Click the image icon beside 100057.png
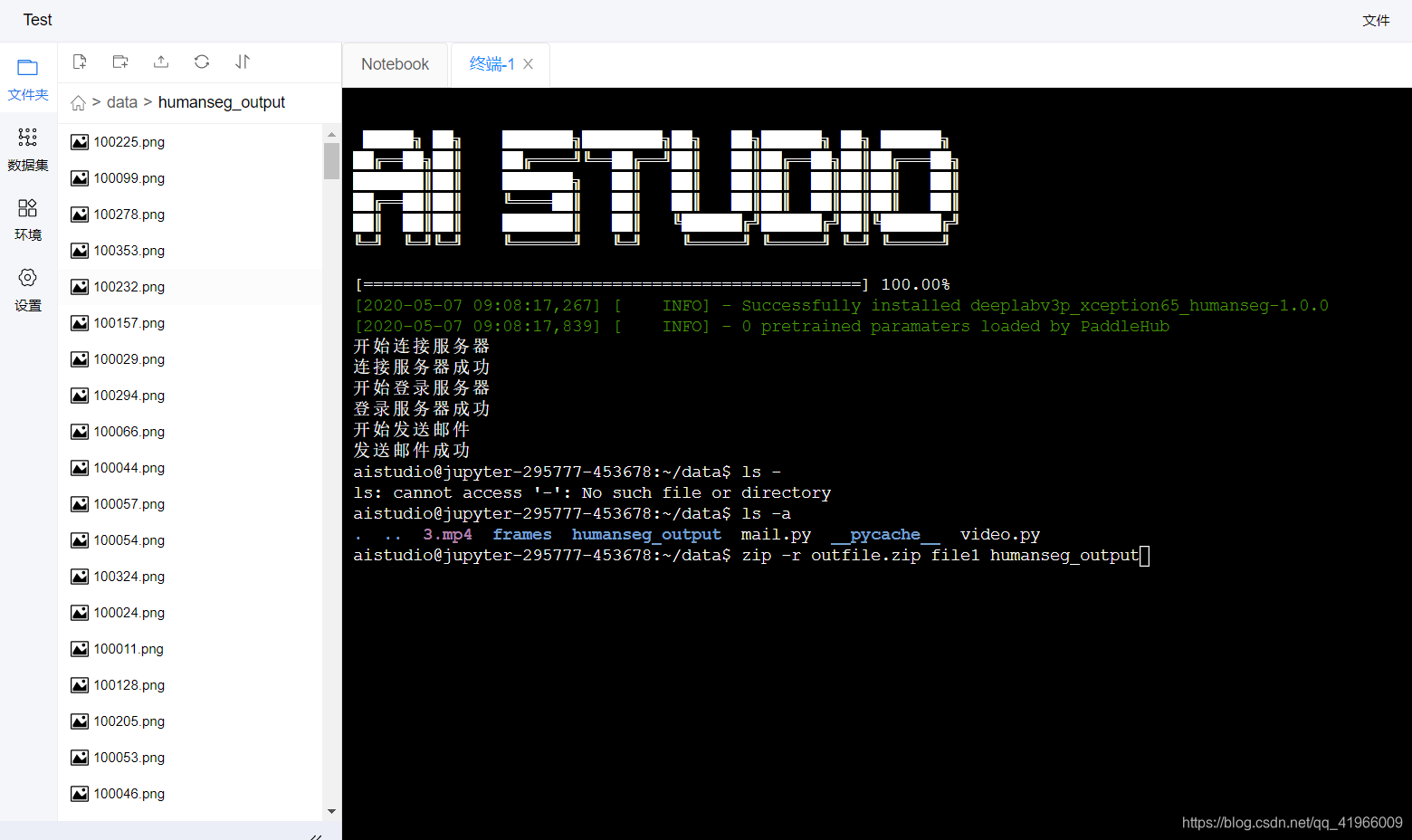This screenshot has height=840, width=1412. (x=80, y=504)
